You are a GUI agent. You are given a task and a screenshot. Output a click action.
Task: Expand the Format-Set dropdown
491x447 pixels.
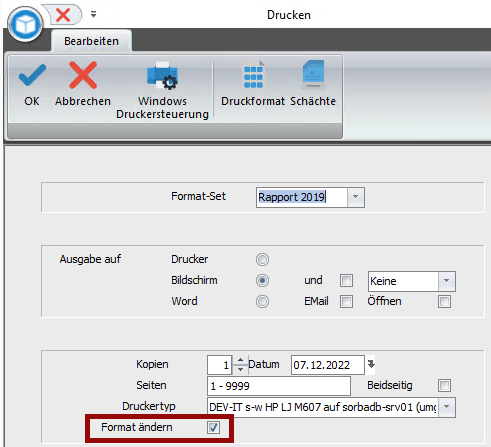point(356,197)
